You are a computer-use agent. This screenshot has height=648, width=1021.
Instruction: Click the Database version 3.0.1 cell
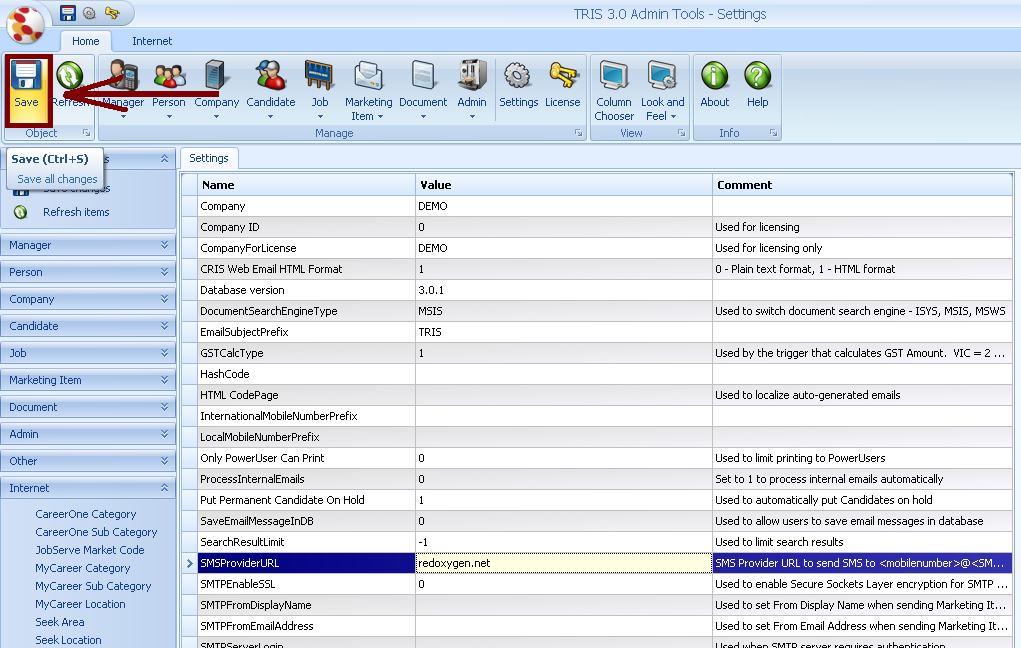coord(564,290)
